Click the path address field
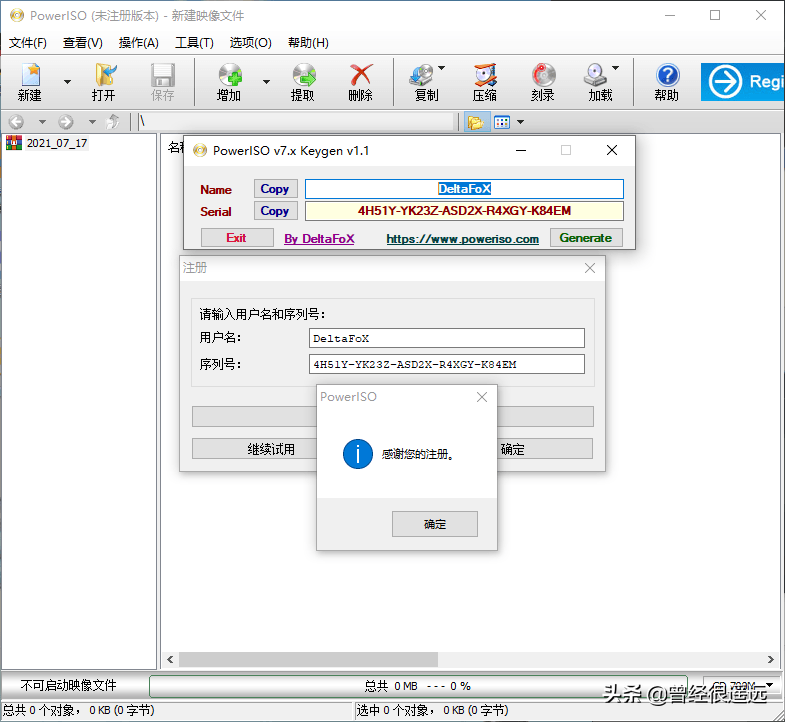The height and width of the screenshot is (722, 785). point(295,122)
